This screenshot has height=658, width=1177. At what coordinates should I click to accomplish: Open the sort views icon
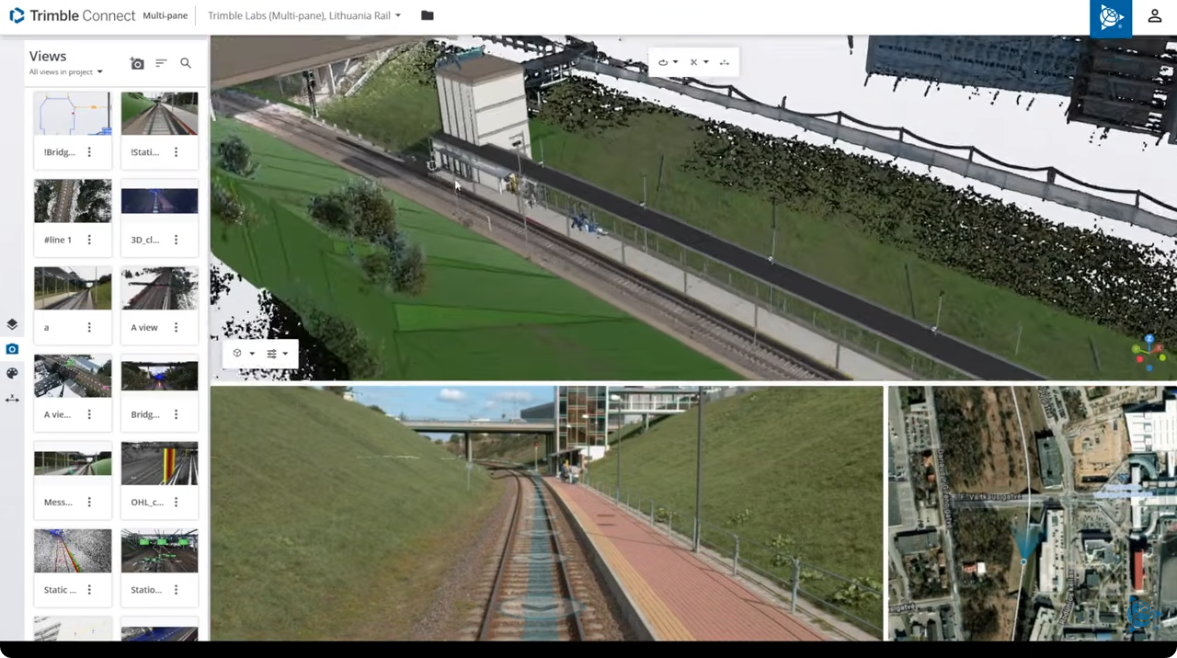[161, 64]
